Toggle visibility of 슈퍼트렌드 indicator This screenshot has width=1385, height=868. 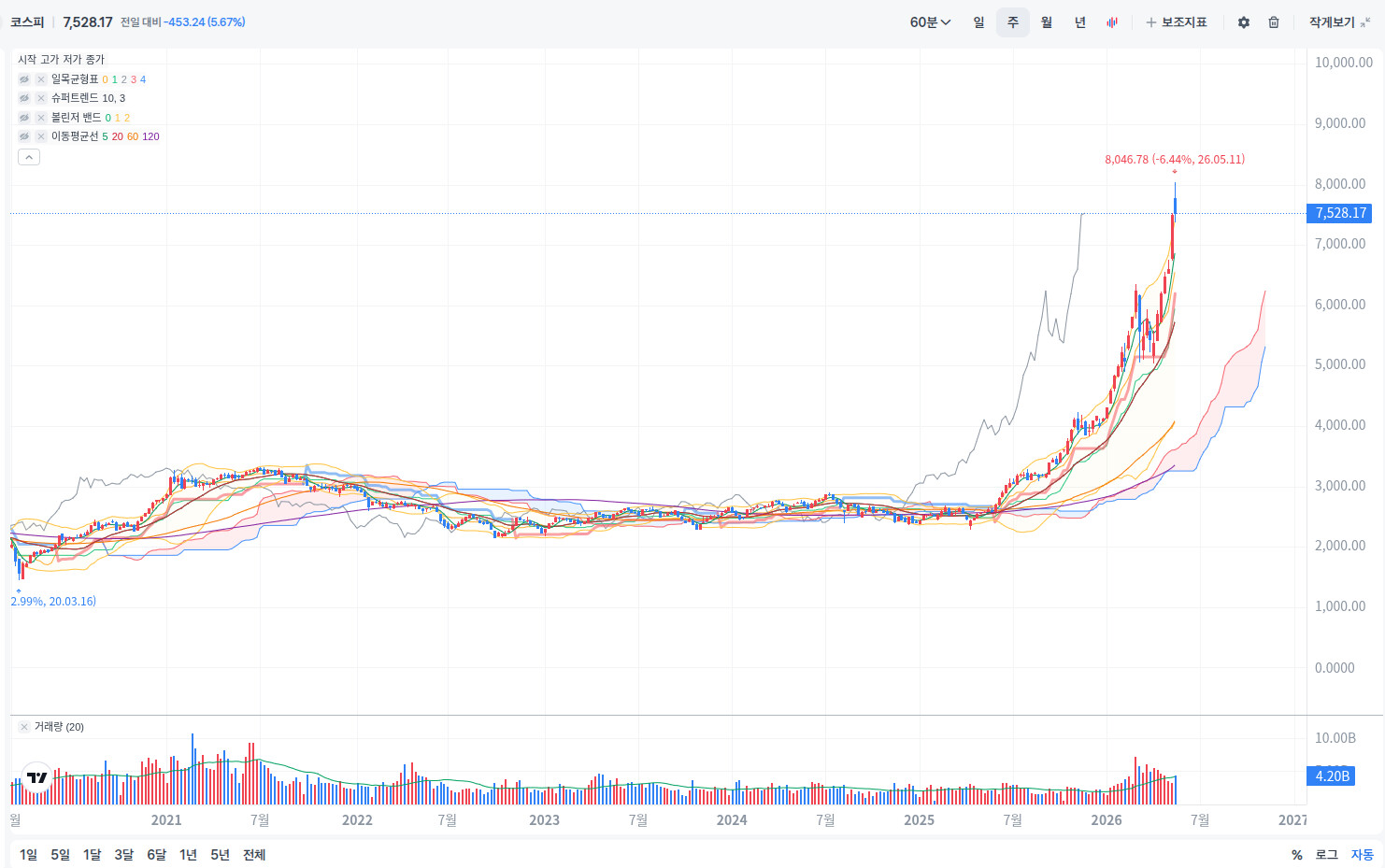24,98
